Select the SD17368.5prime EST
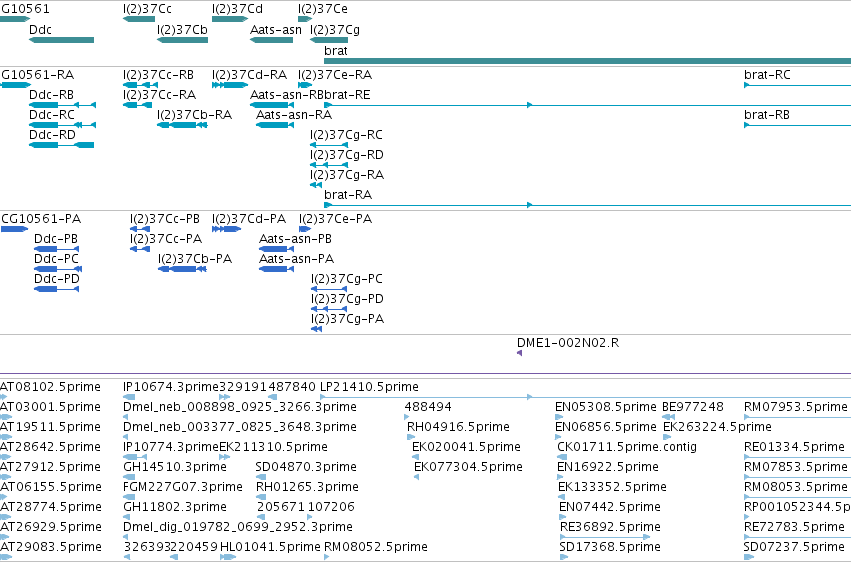This screenshot has height=562, width=851. pos(563,557)
